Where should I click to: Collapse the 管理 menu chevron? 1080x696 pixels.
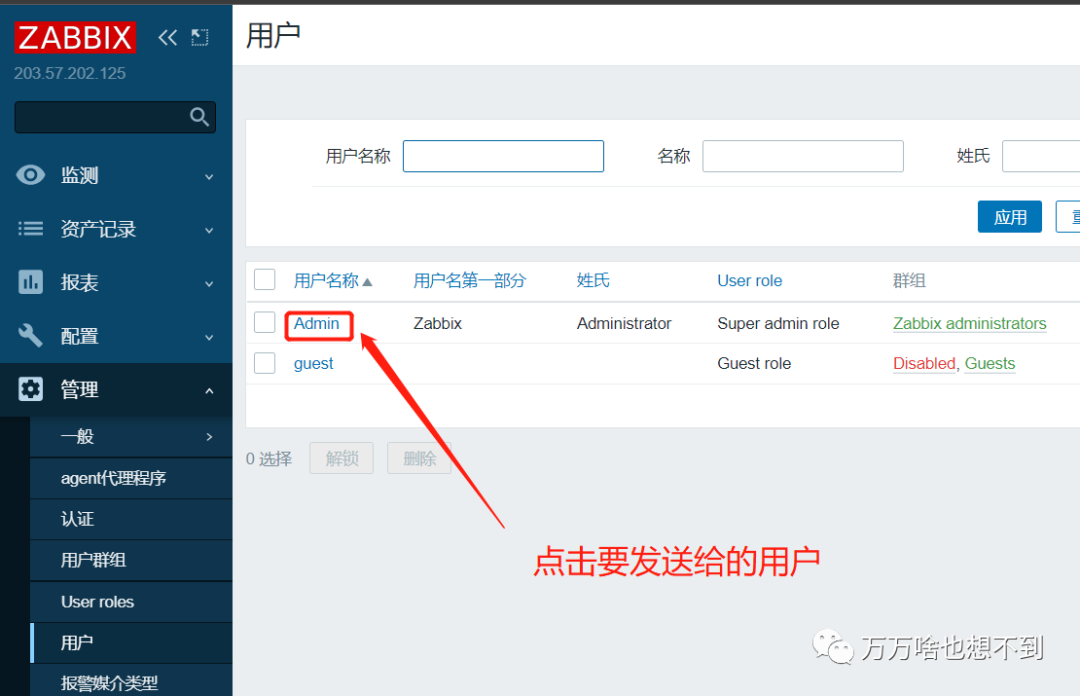pos(209,391)
